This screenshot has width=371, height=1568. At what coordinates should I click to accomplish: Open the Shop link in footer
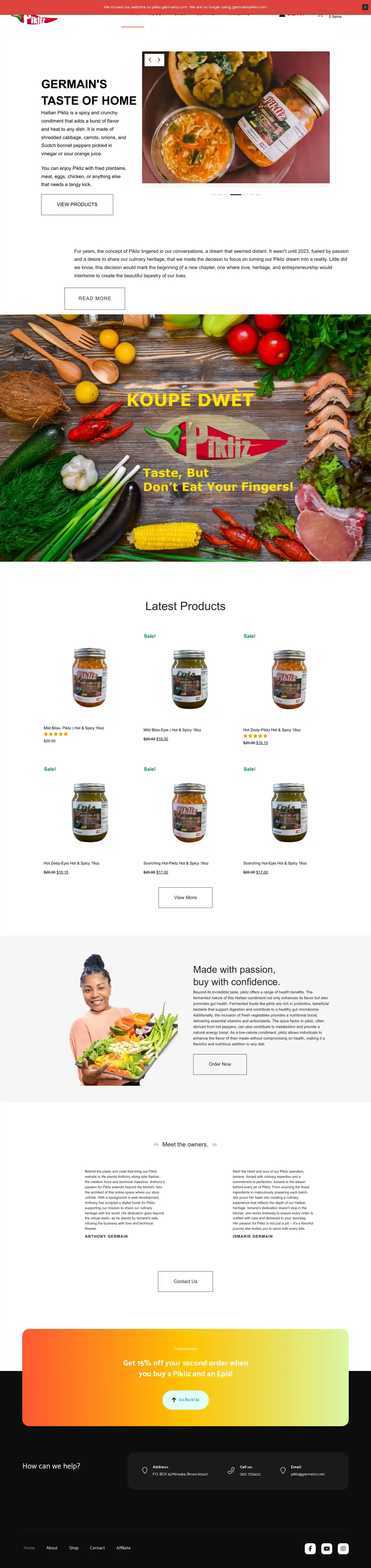pyautogui.click(x=74, y=1548)
